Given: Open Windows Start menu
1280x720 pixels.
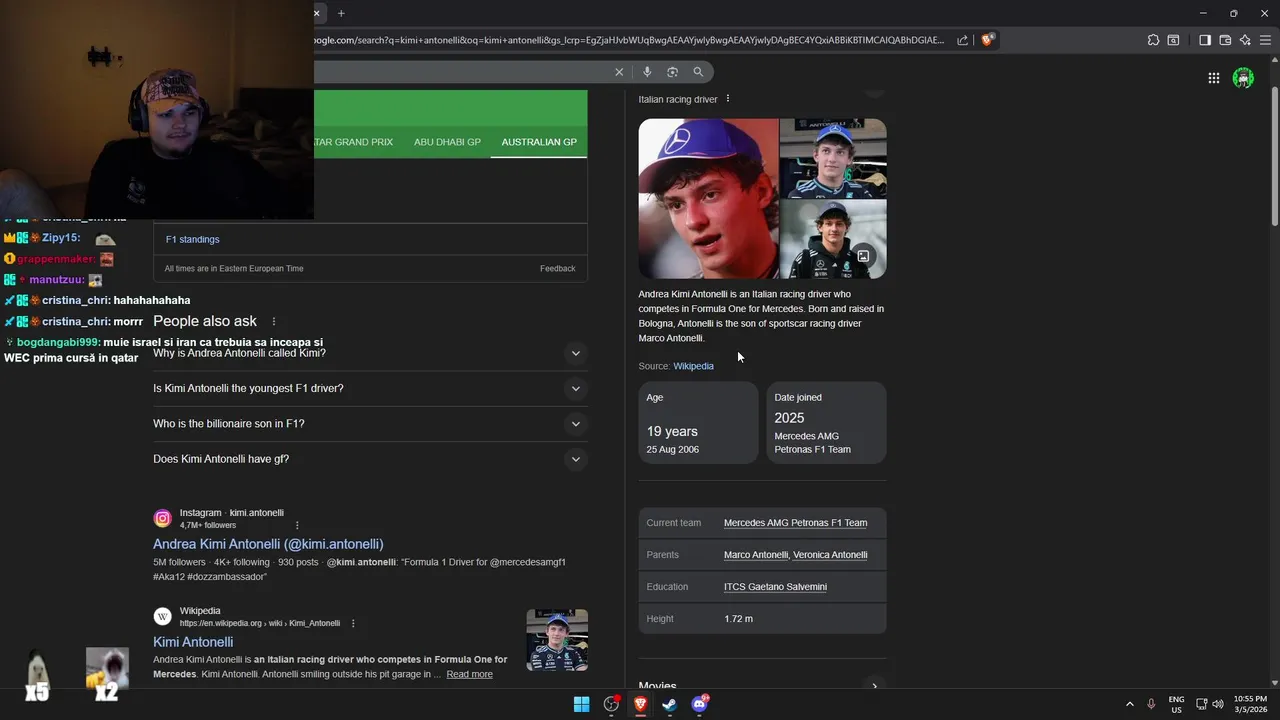Looking at the screenshot, I should [581, 704].
